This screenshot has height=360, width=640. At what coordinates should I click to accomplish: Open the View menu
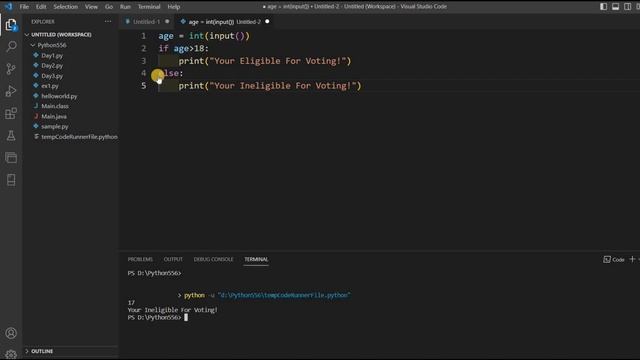91,7
